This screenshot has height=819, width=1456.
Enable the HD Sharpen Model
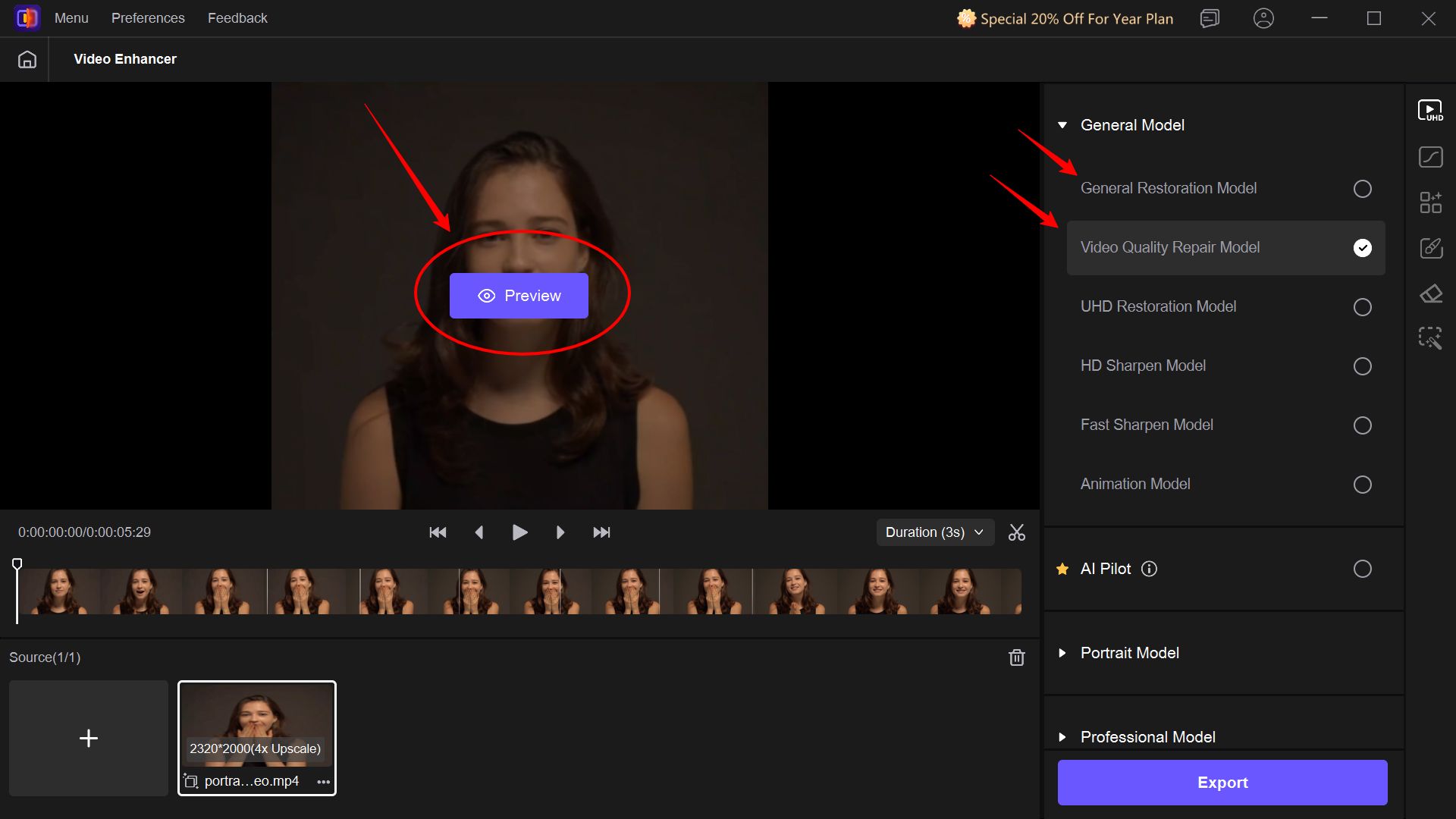point(1363,366)
